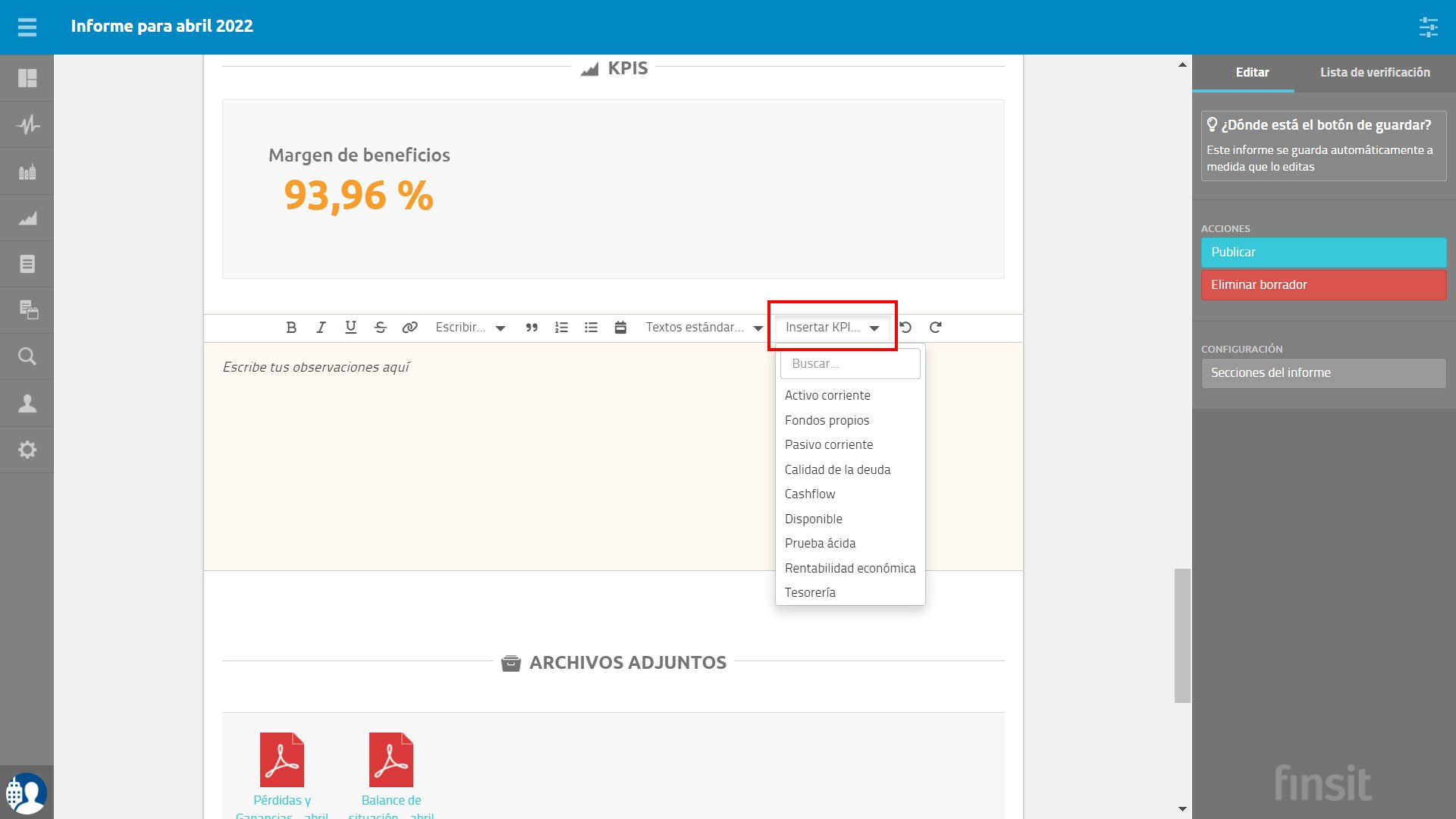Expand the Textos estándar dropdown
1456x819 pixels.
coord(704,328)
